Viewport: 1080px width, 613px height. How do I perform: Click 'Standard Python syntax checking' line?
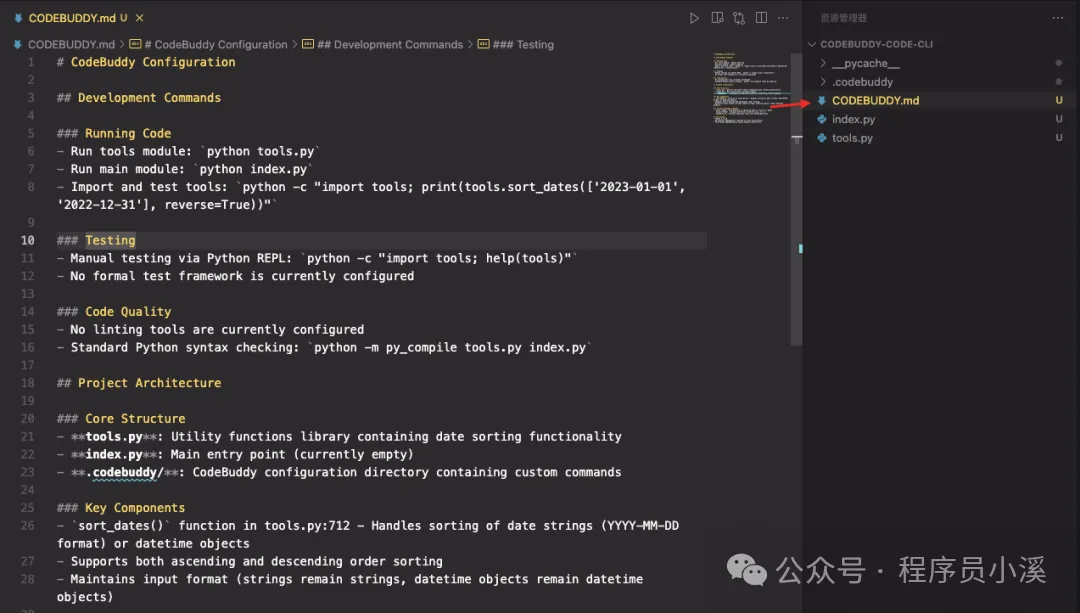[x=324, y=348]
